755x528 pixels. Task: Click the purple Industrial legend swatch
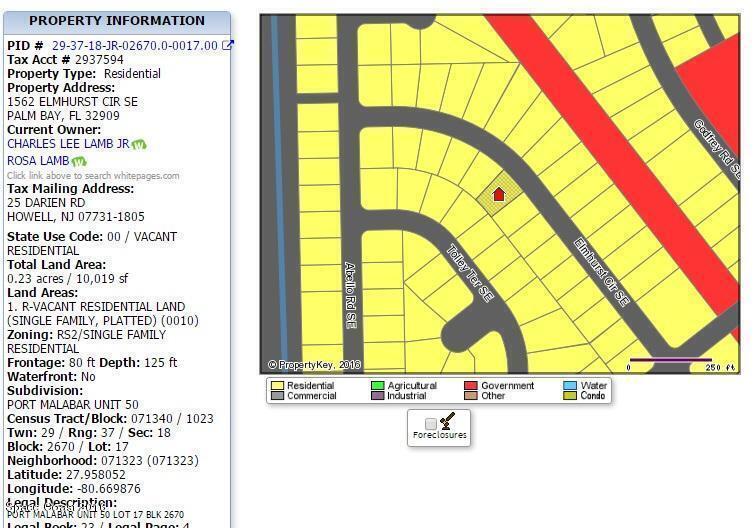click(x=377, y=396)
